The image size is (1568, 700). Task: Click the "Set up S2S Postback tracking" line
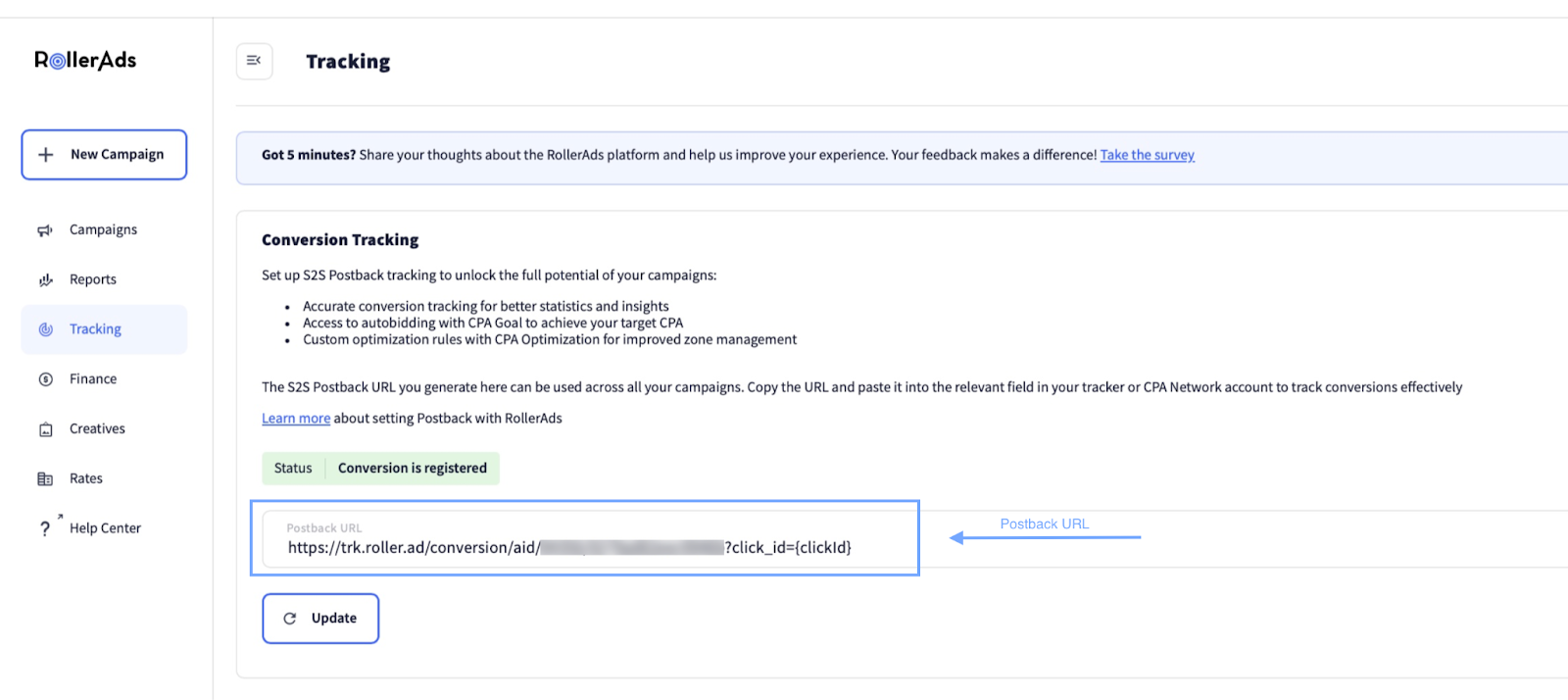click(489, 275)
